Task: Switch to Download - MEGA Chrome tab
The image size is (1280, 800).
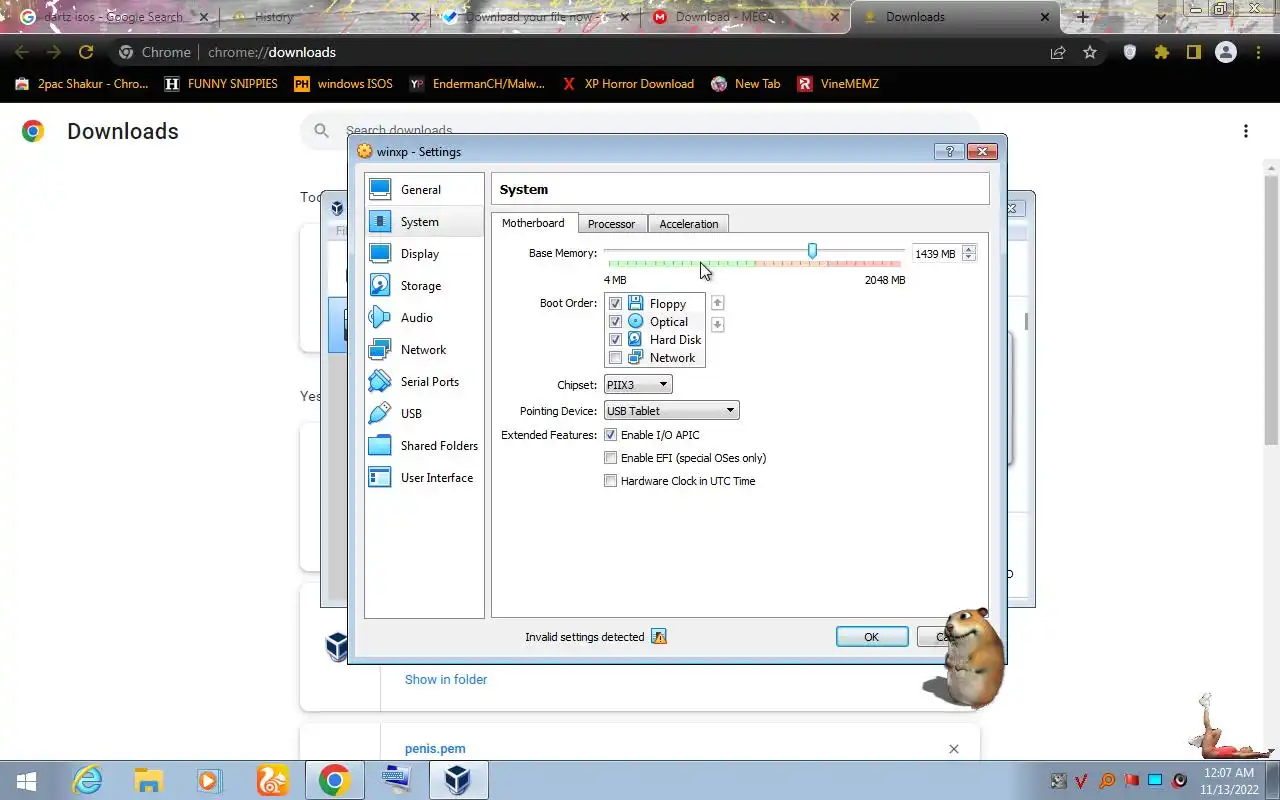Action: [745, 17]
